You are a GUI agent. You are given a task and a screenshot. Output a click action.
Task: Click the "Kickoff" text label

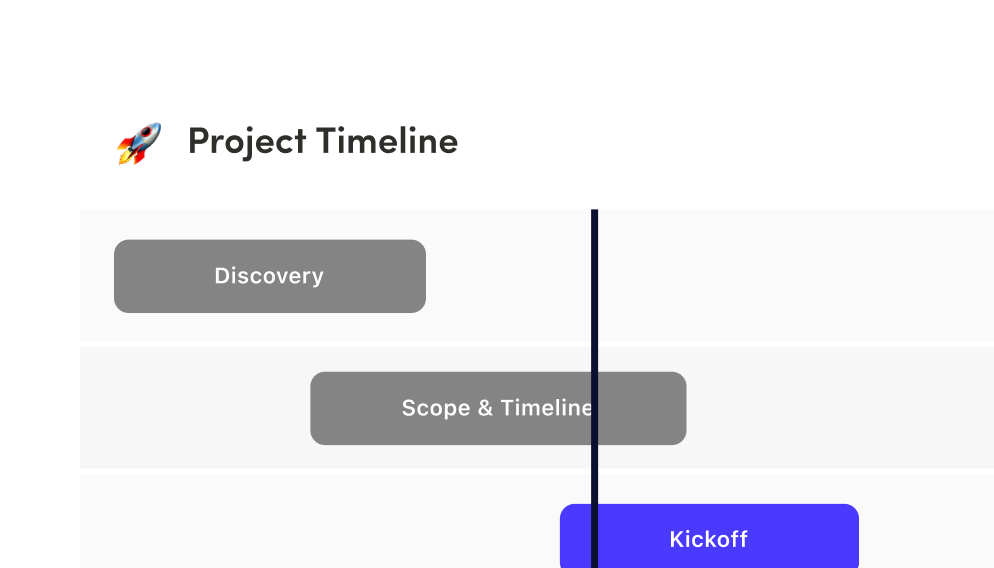709,539
